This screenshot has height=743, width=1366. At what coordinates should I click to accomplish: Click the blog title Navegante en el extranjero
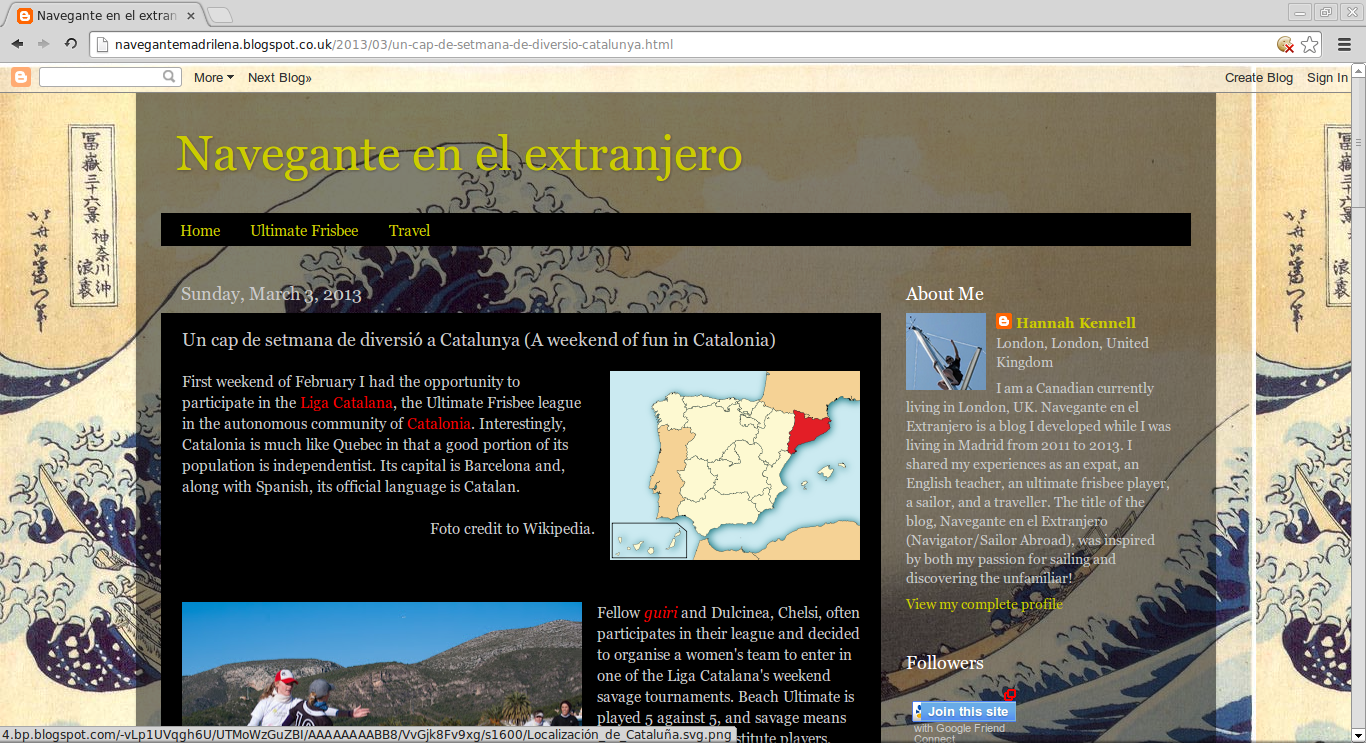click(459, 154)
